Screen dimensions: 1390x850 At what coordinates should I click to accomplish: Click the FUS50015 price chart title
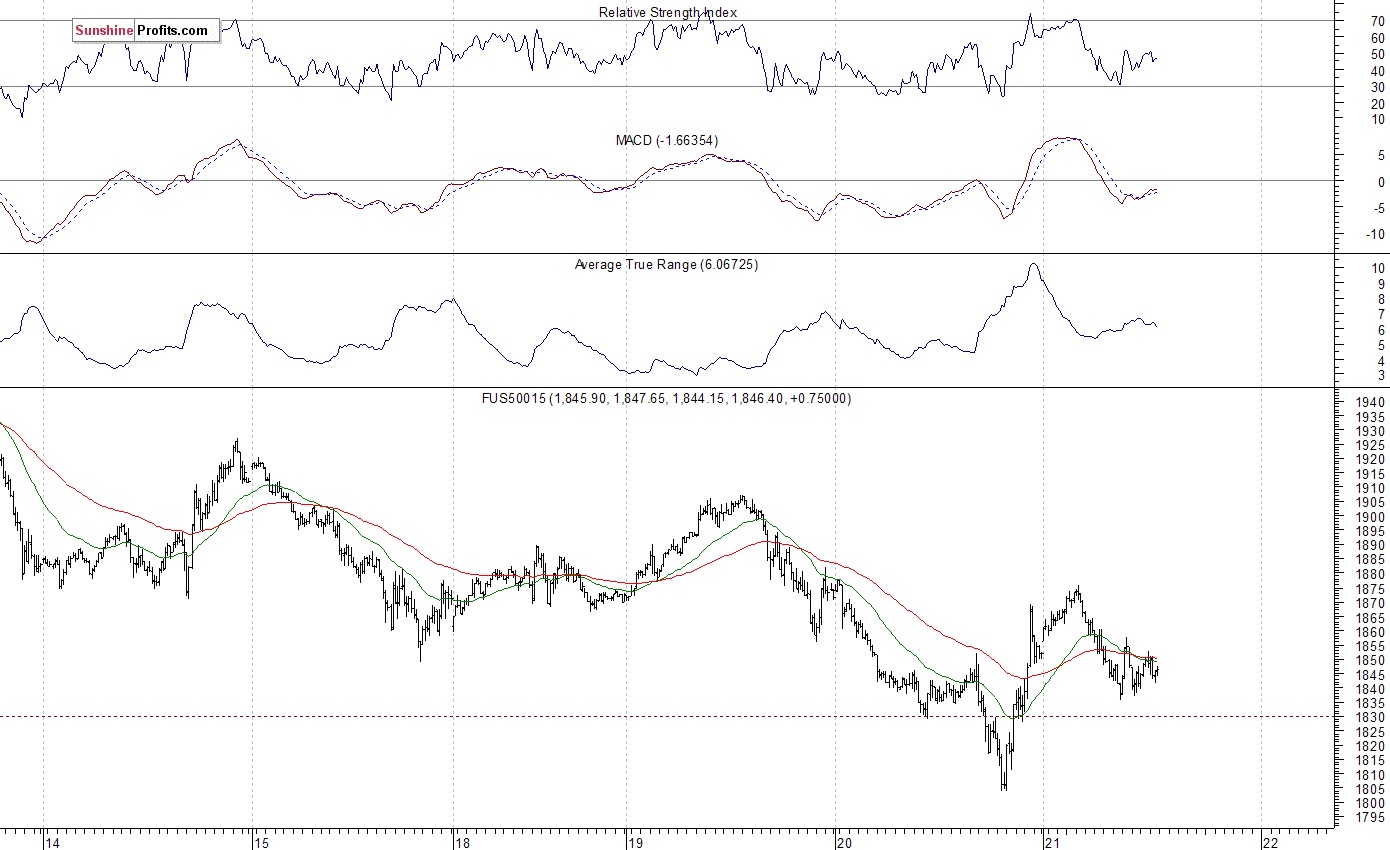pyautogui.click(x=666, y=398)
